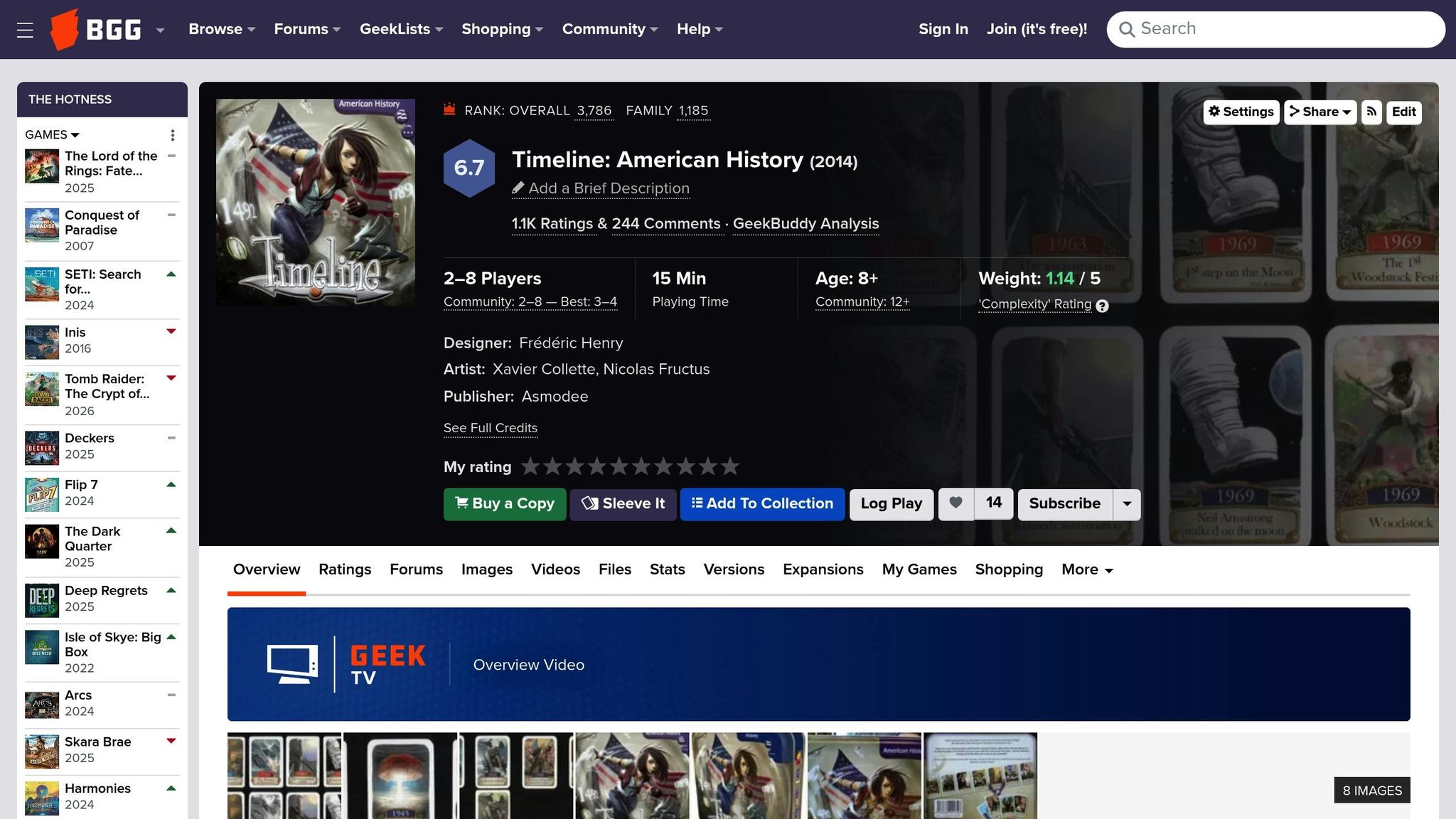Click the Subscribe button
The image size is (1456, 819).
[x=1065, y=504]
